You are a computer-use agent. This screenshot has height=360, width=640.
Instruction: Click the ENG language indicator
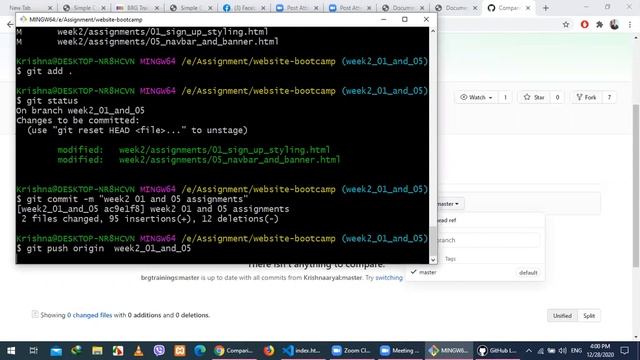tap(576, 351)
